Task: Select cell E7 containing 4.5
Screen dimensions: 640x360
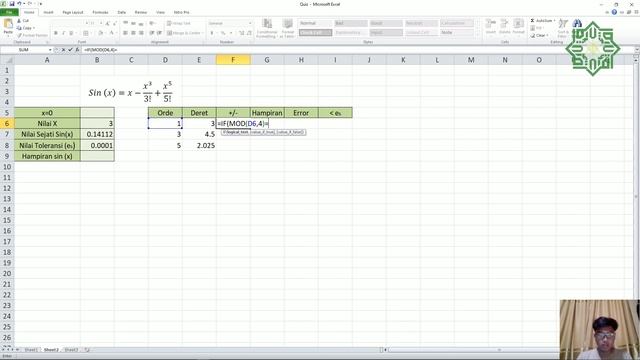Action: (x=199, y=134)
